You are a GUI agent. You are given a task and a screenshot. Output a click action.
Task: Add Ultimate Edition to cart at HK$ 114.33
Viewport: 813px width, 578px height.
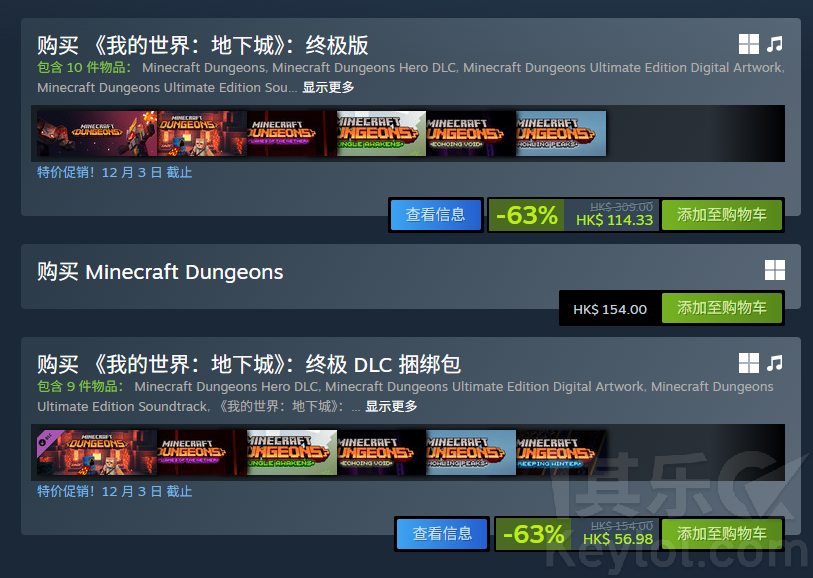[x=721, y=215]
